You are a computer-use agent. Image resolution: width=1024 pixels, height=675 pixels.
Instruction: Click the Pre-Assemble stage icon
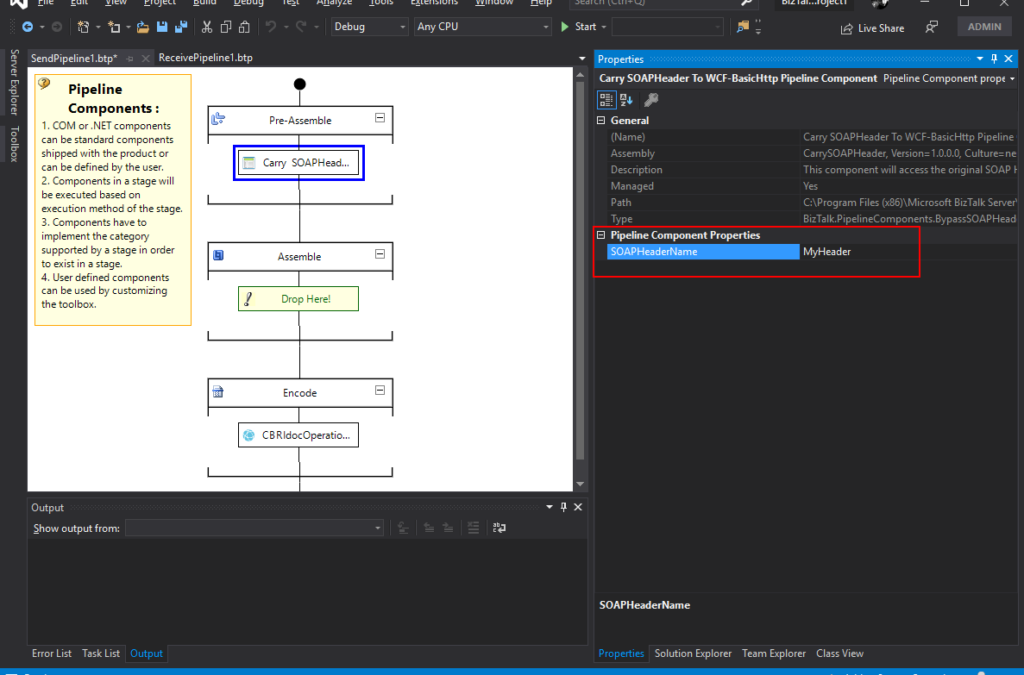pyautogui.click(x=218, y=119)
